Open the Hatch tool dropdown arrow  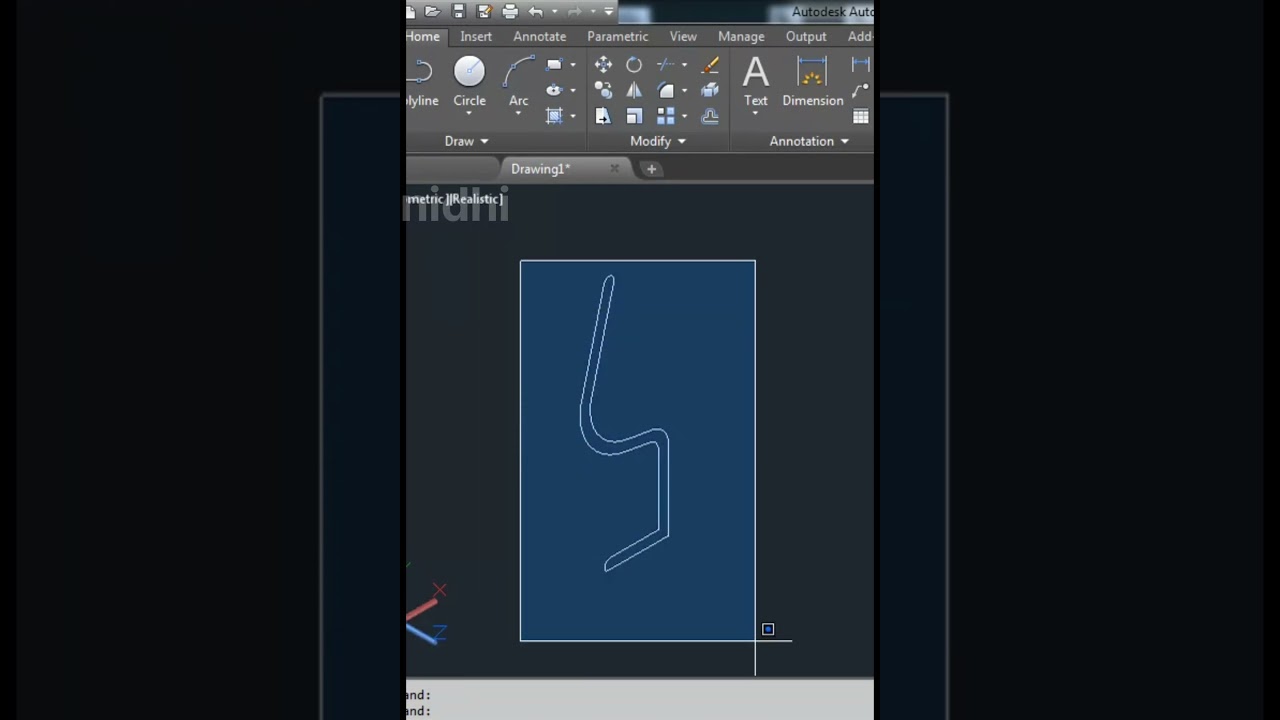(x=572, y=116)
